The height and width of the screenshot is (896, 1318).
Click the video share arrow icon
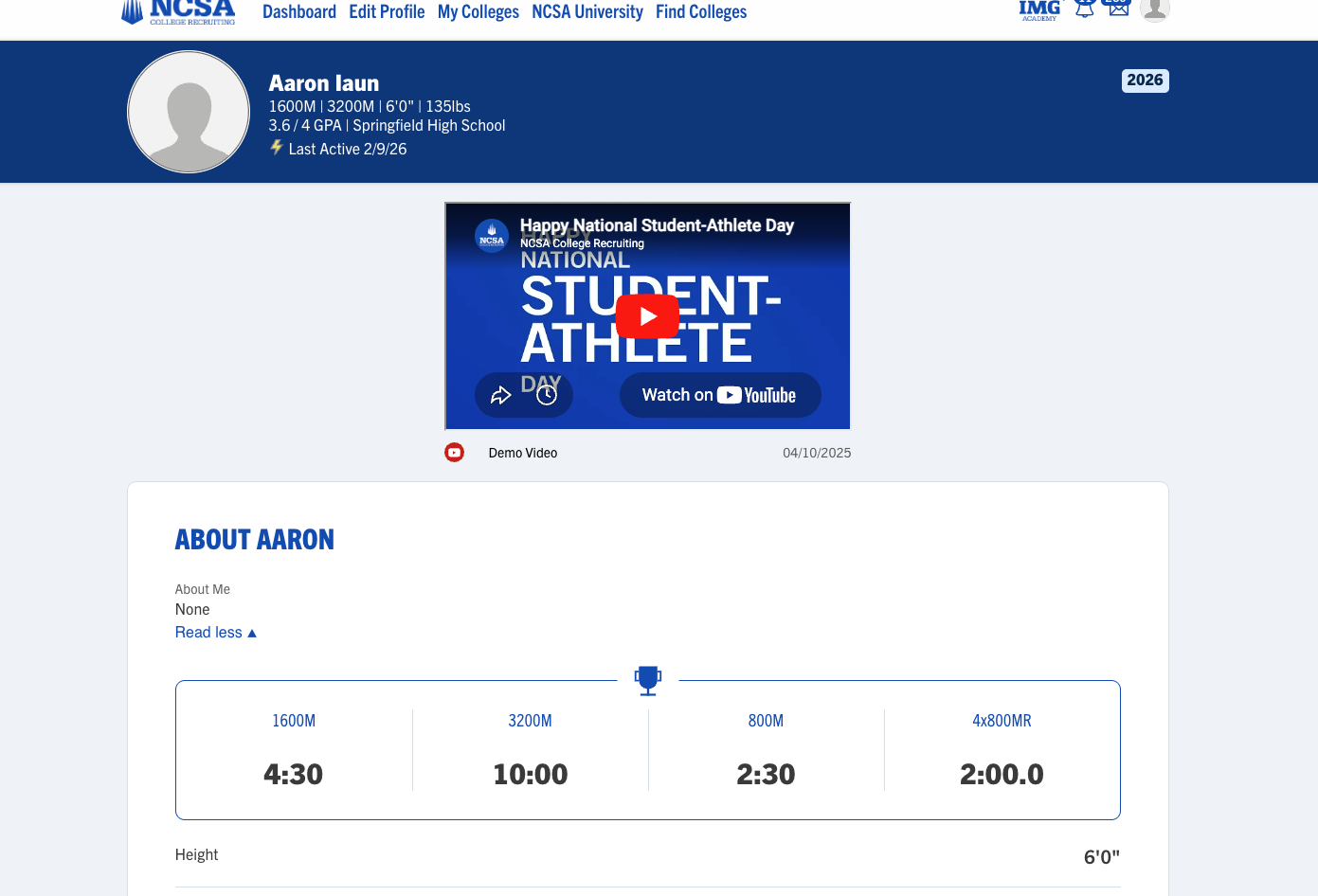(x=501, y=395)
